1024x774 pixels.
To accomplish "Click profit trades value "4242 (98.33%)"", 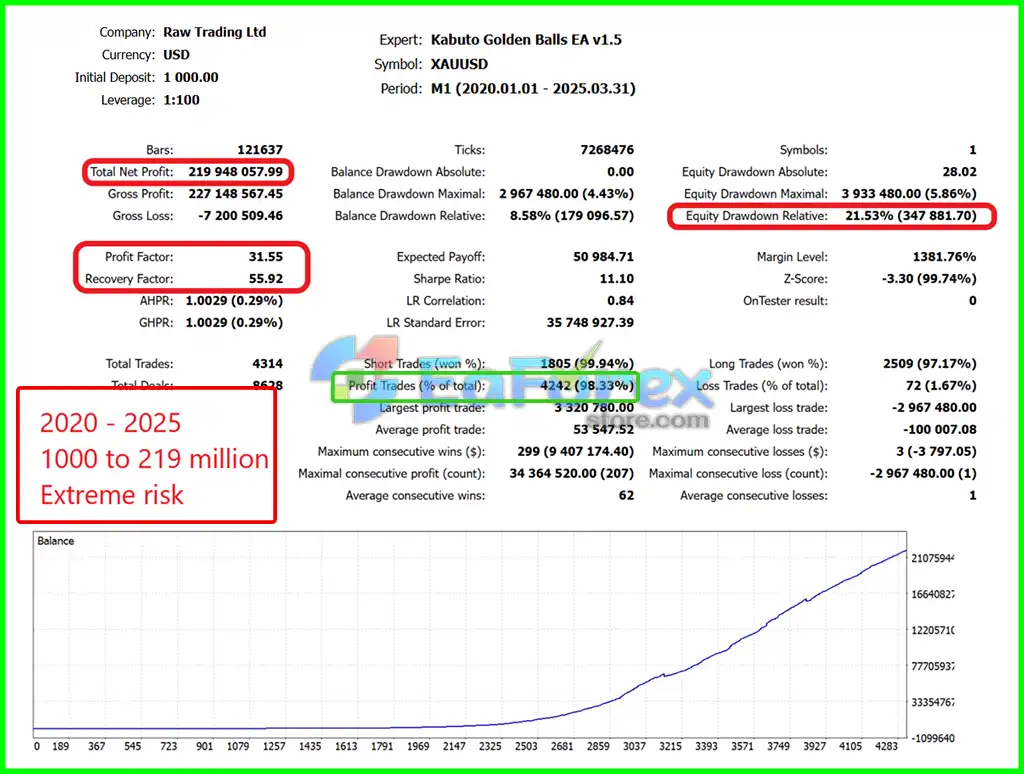I will click(x=587, y=385).
